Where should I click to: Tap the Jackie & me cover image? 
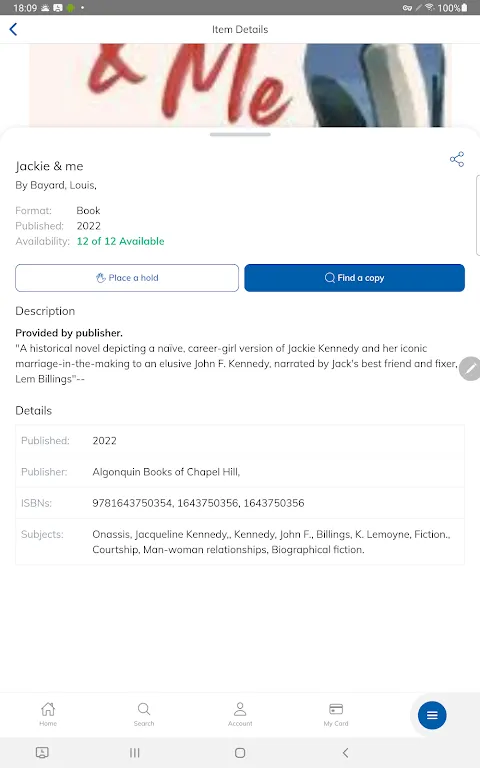point(240,85)
